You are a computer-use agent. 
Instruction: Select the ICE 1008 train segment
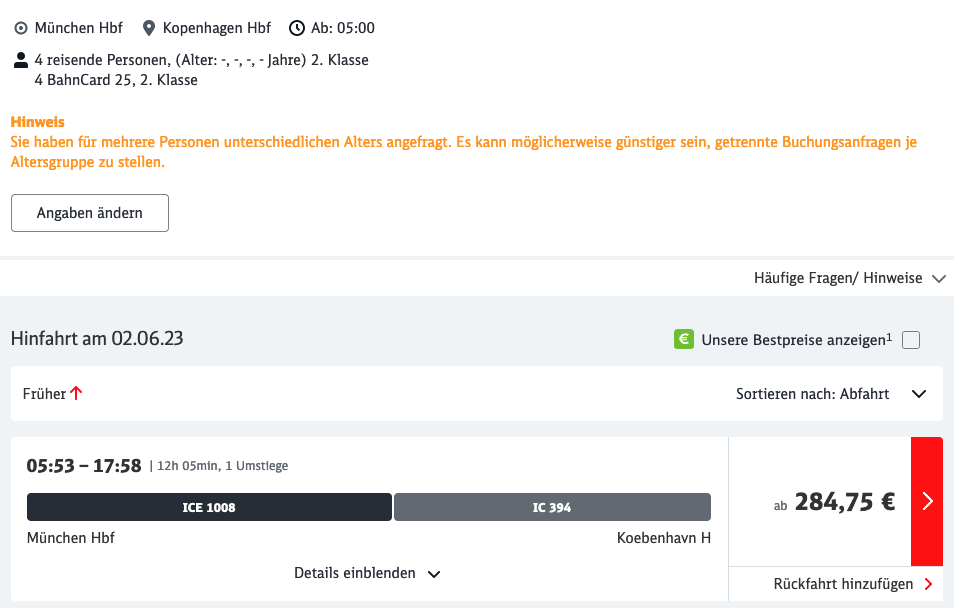pyautogui.click(x=209, y=507)
